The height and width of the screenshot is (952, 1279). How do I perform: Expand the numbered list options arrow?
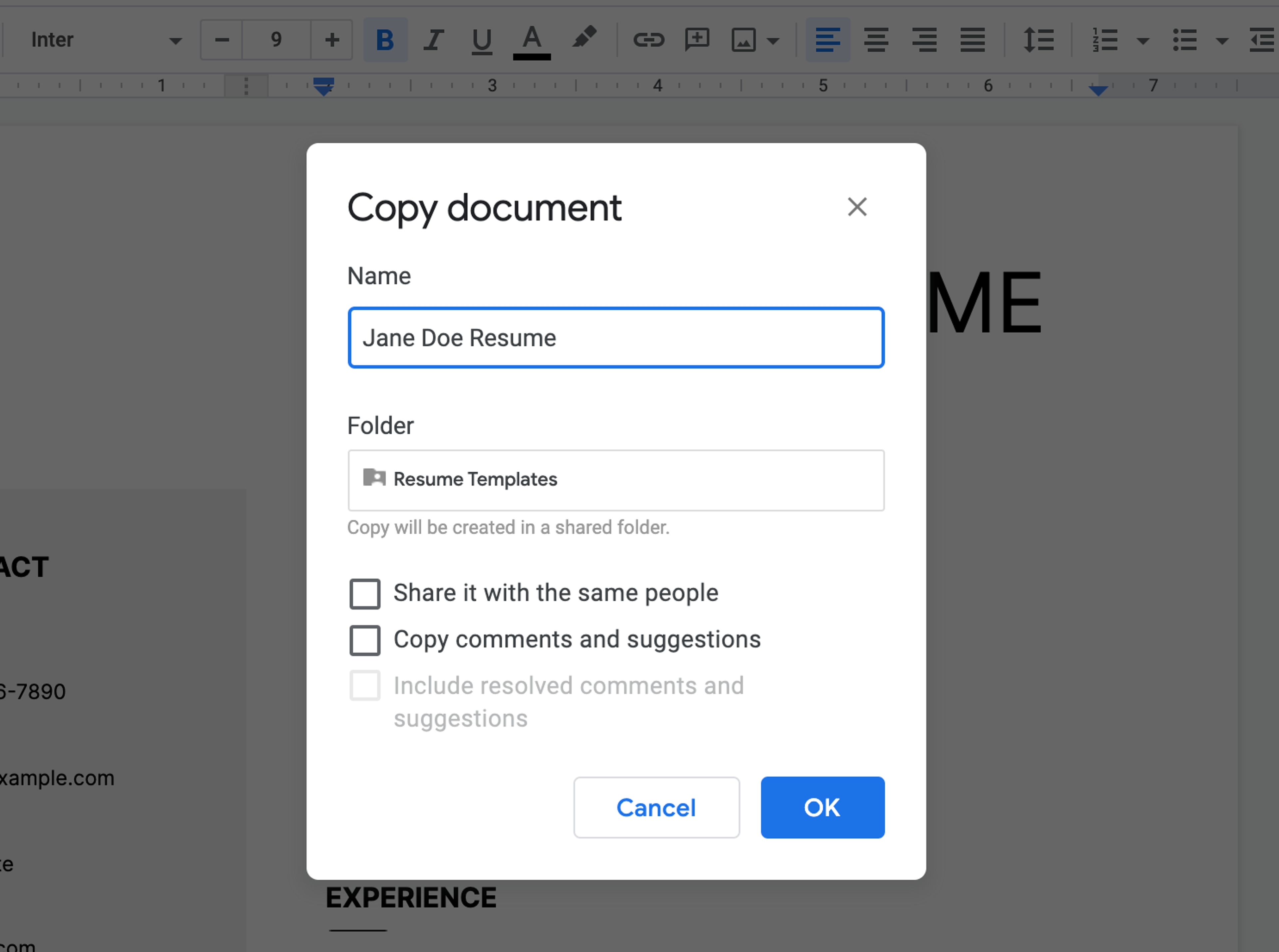point(1143,40)
